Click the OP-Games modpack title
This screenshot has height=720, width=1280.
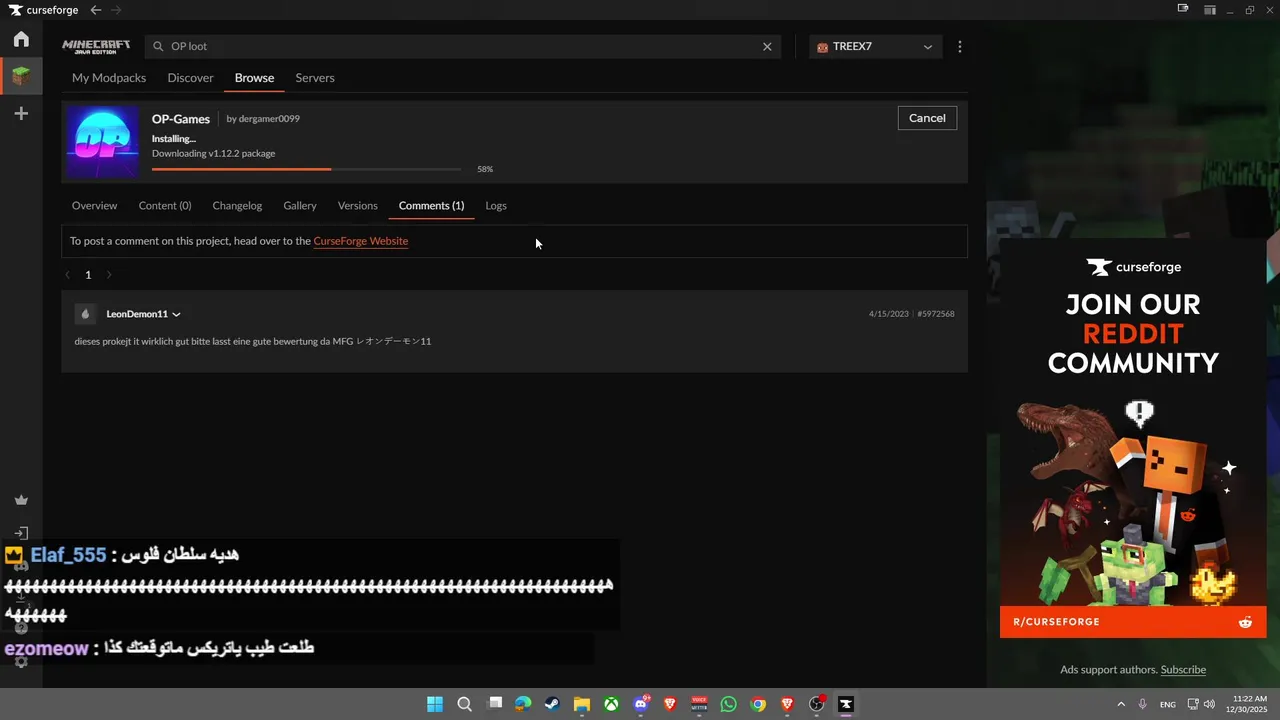pyautogui.click(x=181, y=119)
